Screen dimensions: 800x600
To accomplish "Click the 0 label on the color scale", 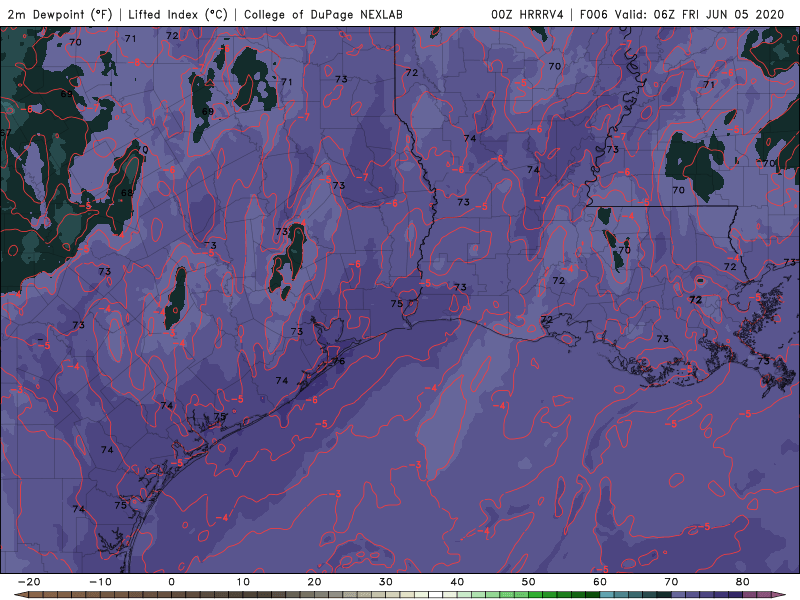I will pos(171,582).
